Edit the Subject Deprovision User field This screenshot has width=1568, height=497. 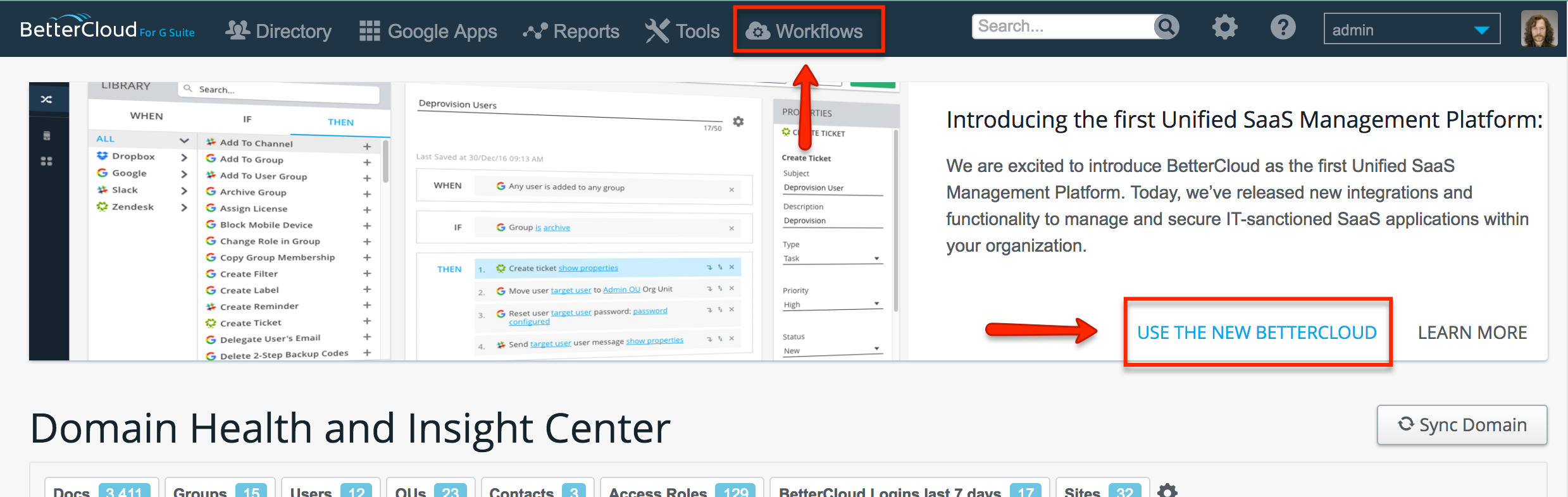[x=831, y=188]
